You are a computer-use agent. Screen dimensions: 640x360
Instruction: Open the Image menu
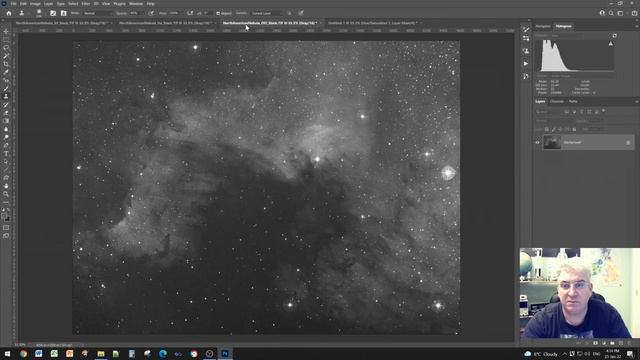pos(35,4)
